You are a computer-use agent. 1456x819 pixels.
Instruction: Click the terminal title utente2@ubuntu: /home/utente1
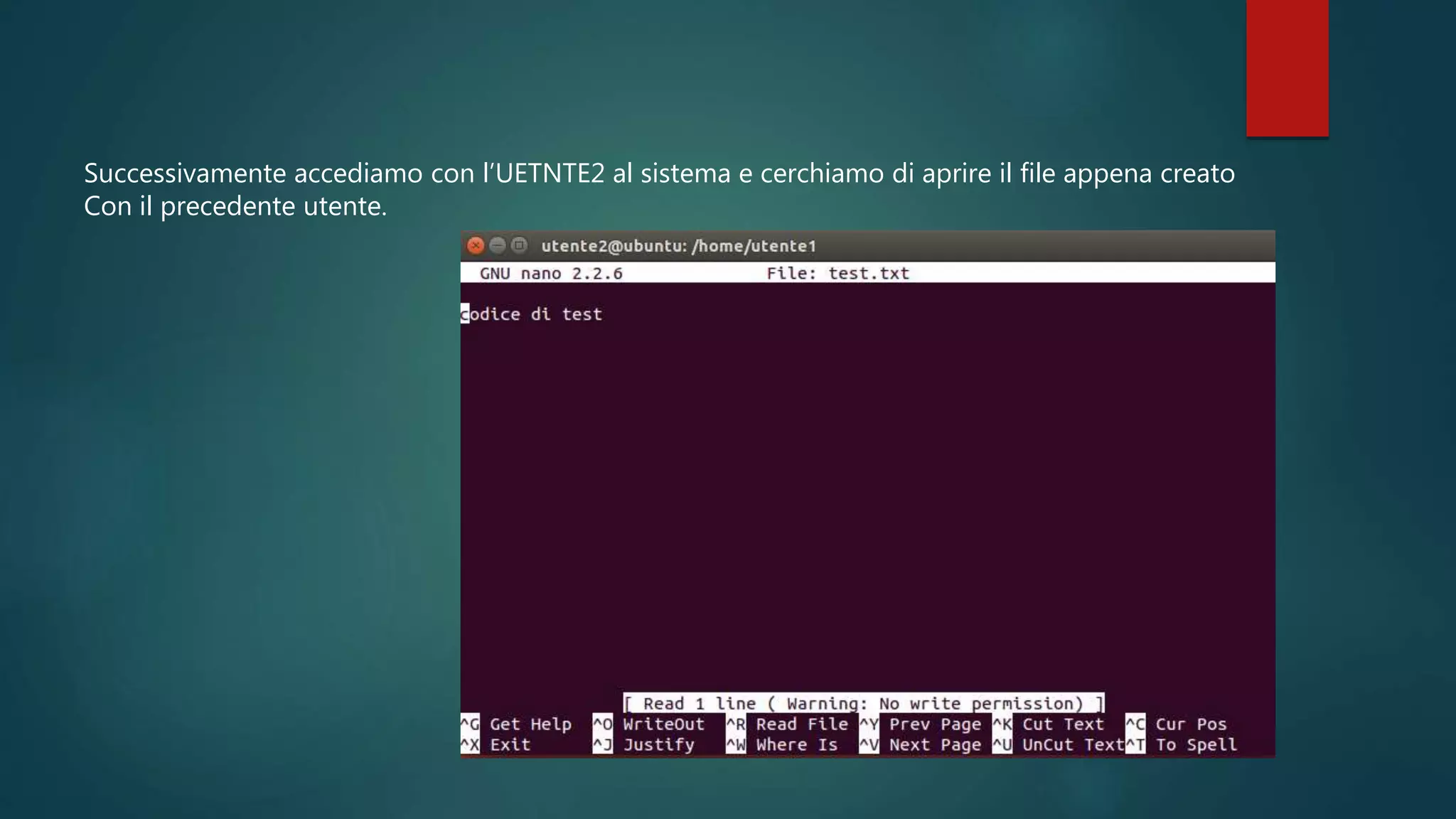[x=678, y=246]
